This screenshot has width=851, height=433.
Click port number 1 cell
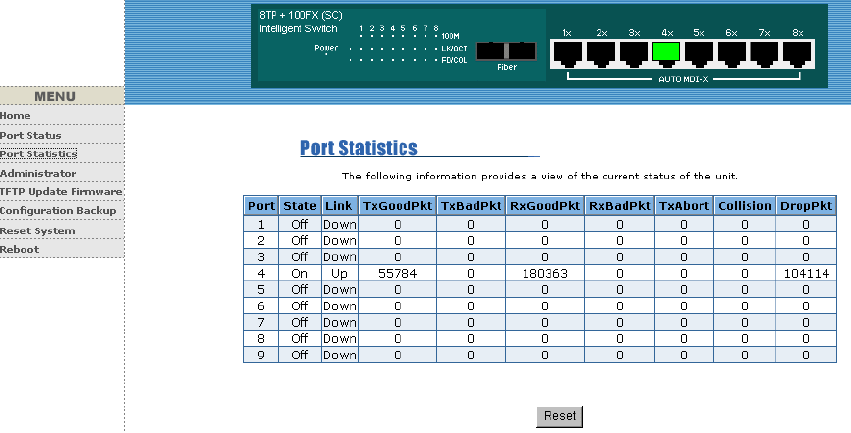(x=261, y=224)
